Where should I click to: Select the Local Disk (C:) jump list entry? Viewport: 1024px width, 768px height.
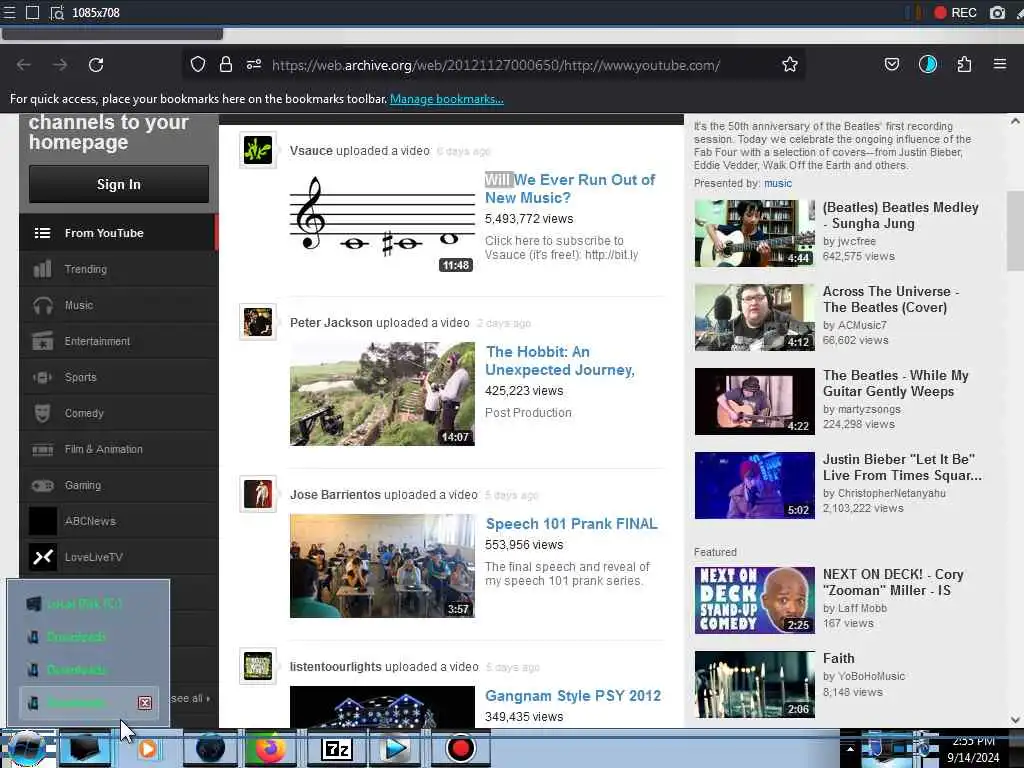(x=89, y=603)
